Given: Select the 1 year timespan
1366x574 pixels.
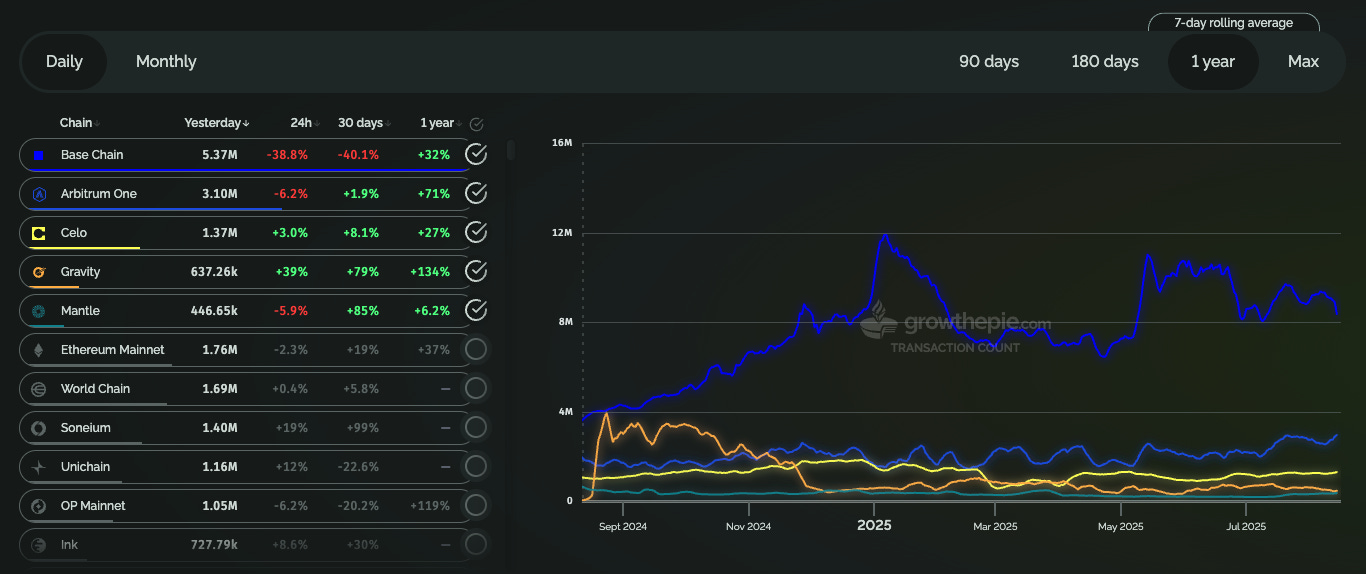Looking at the screenshot, I should 1213,61.
